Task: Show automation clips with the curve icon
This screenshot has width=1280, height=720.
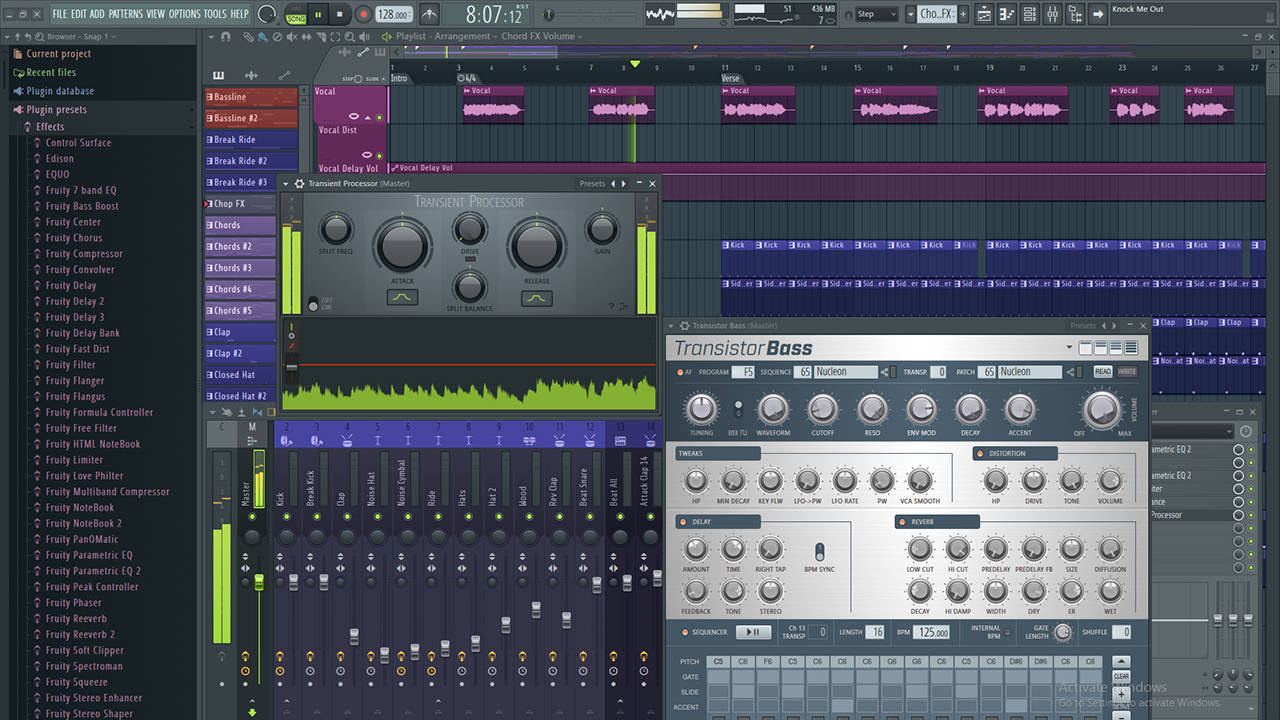Action: click(284, 75)
